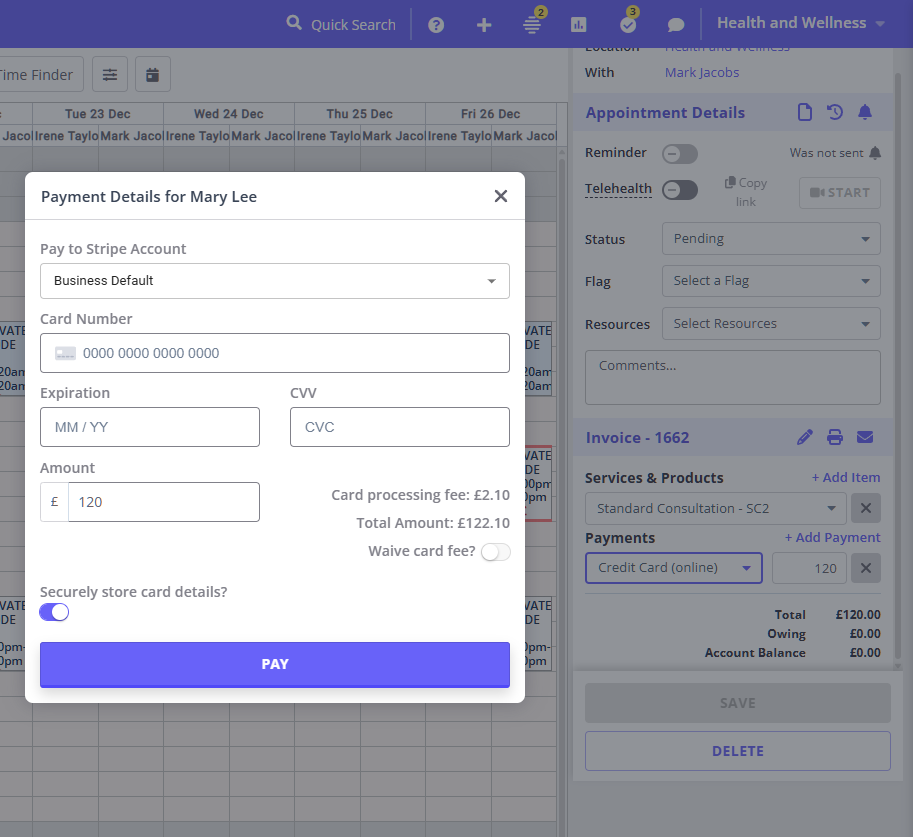Toggle the Reminder switch
This screenshot has height=837, width=913.
coord(680,153)
